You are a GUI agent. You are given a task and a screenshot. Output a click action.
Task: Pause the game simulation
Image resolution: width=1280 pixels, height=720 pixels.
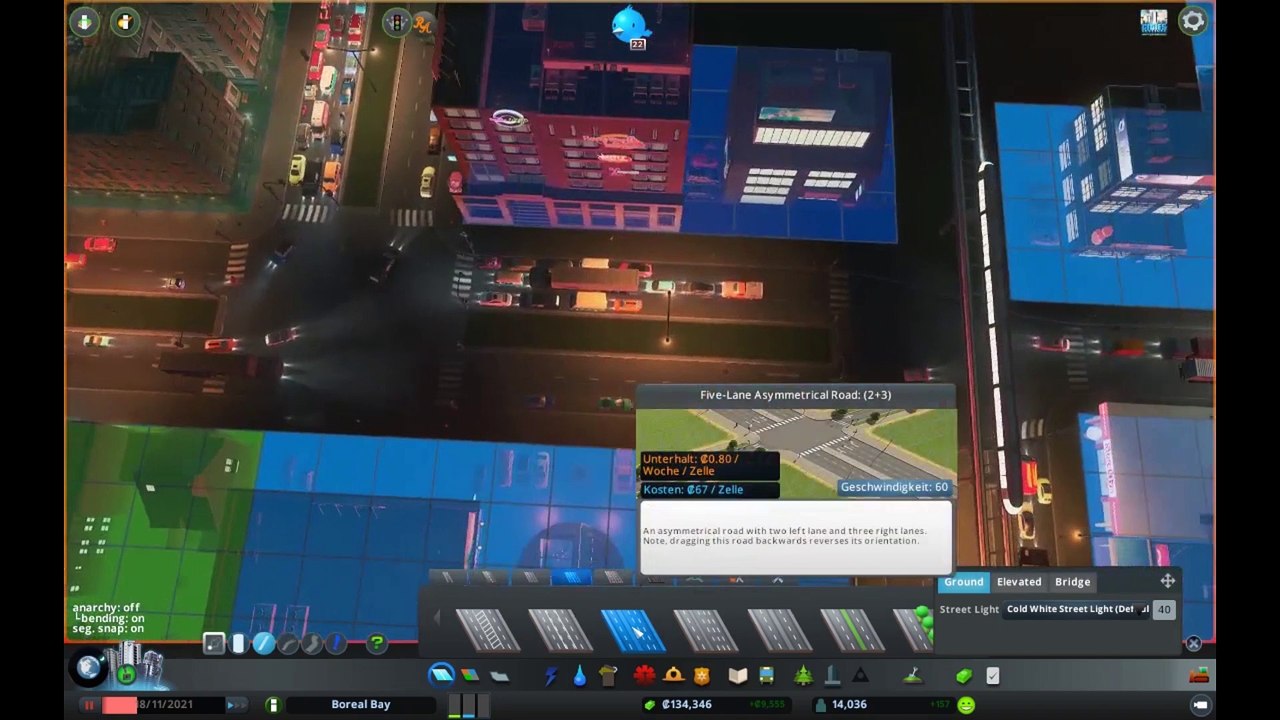coord(89,705)
